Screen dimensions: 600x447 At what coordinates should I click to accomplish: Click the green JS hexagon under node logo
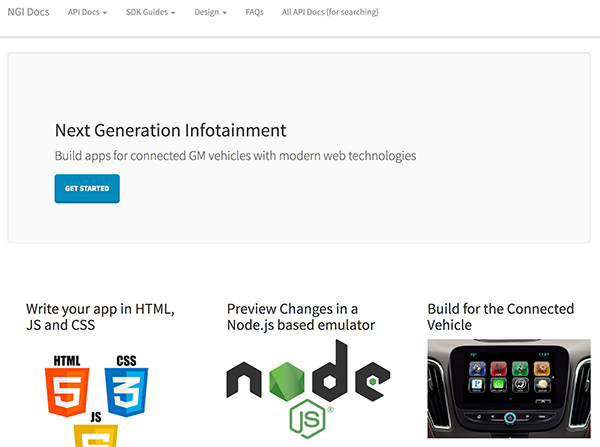click(308, 419)
